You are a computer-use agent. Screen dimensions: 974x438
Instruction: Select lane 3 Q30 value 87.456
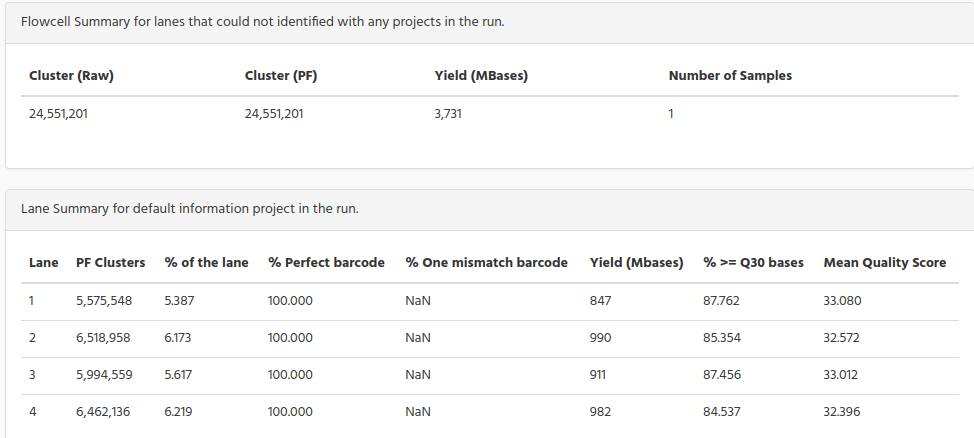(722, 375)
